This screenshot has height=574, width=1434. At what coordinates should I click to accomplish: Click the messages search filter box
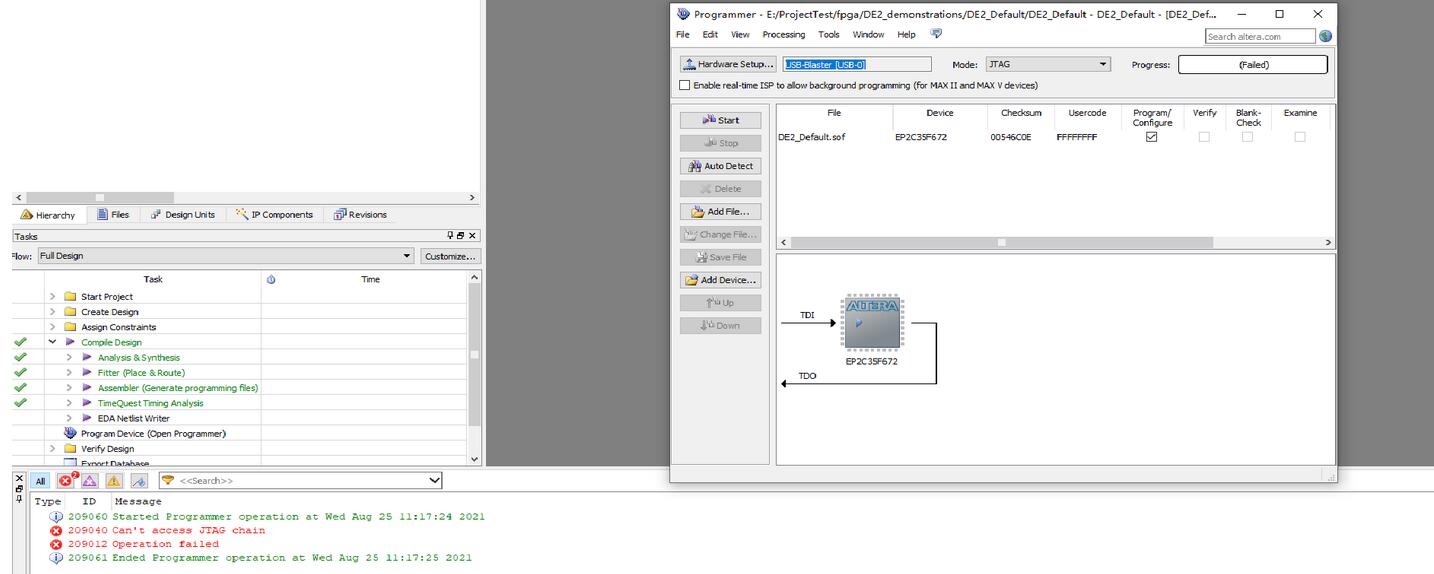coord(300,481)
